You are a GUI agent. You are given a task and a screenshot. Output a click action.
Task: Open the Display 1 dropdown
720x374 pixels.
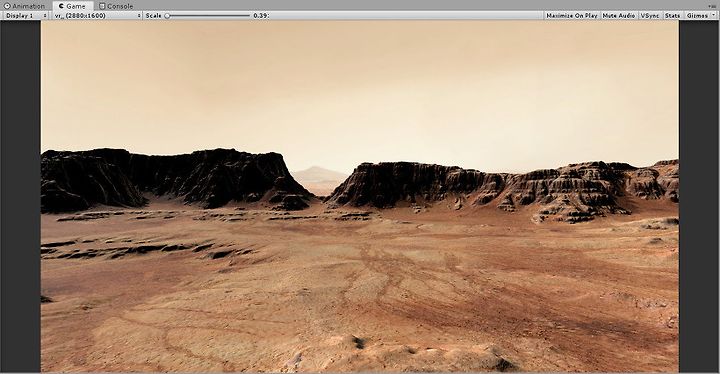point(26,16)
